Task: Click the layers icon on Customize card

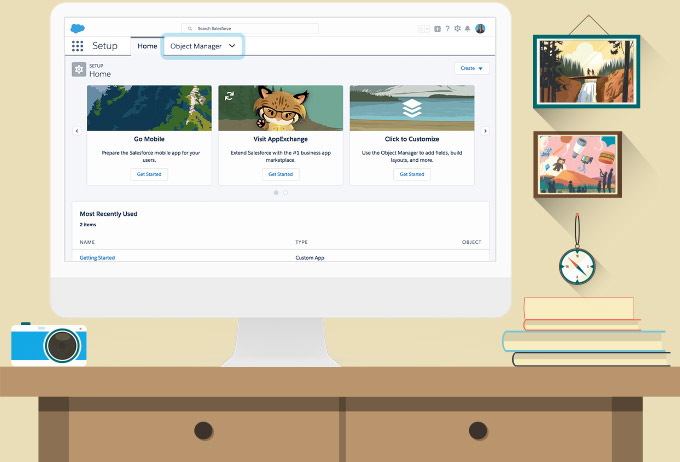Action: coord(412,108)
